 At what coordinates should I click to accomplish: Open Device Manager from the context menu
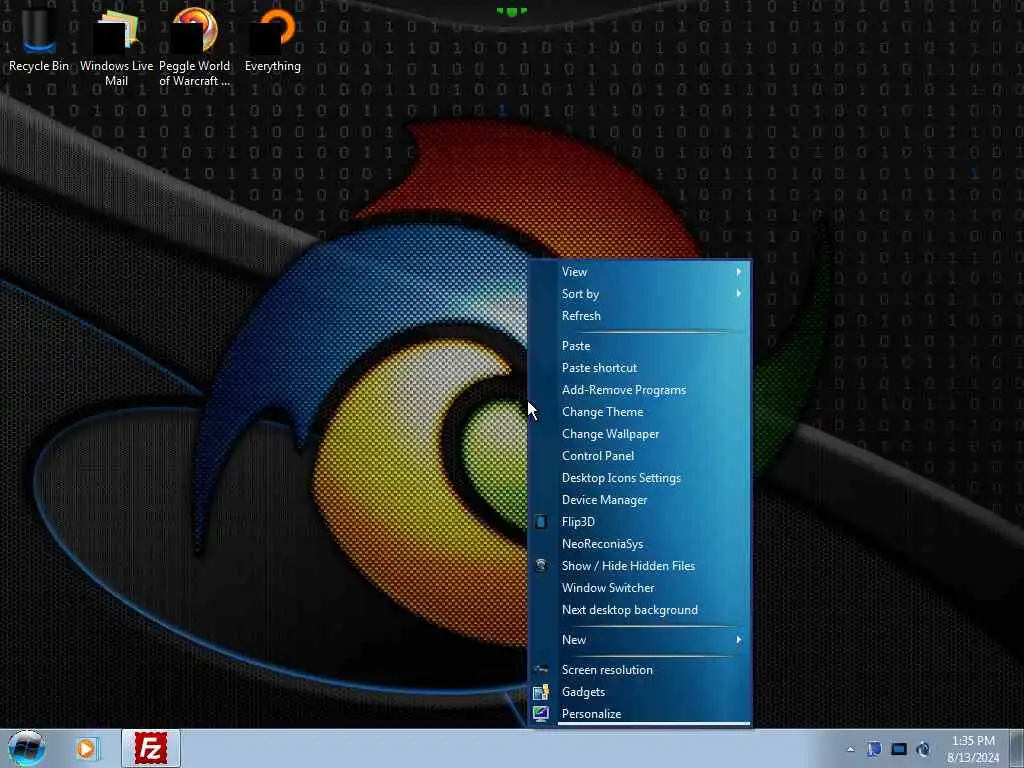click(x=640, y=500)
